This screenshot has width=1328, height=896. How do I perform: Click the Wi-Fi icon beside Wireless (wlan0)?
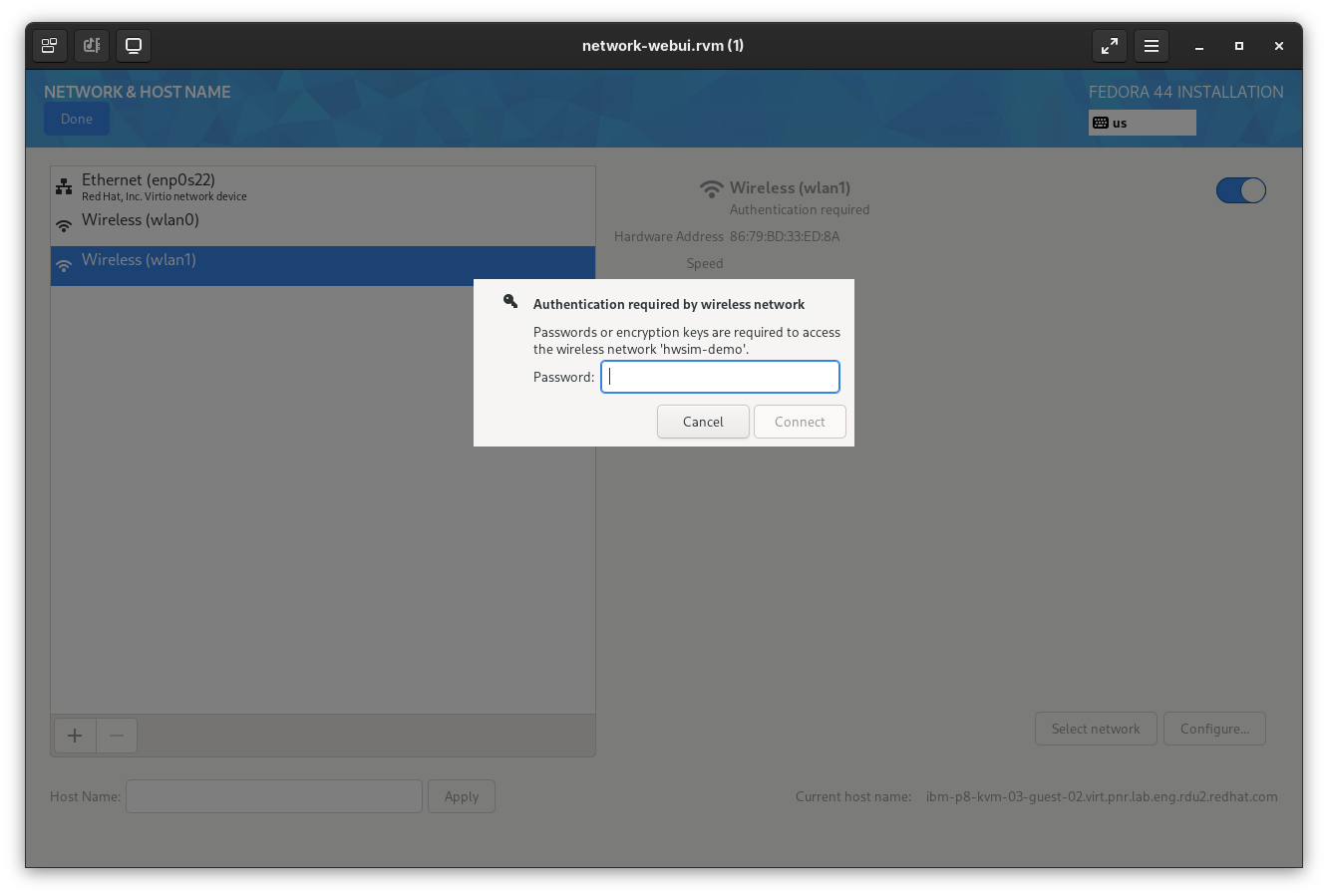(64, 226)
